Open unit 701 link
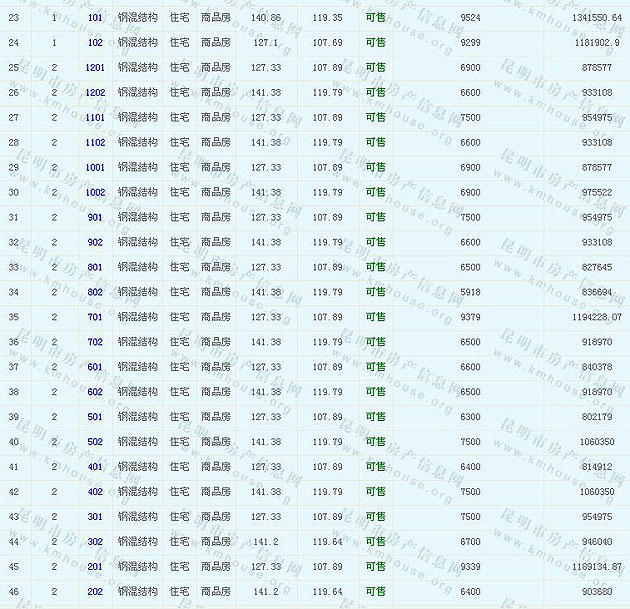 tap(95, 317)
